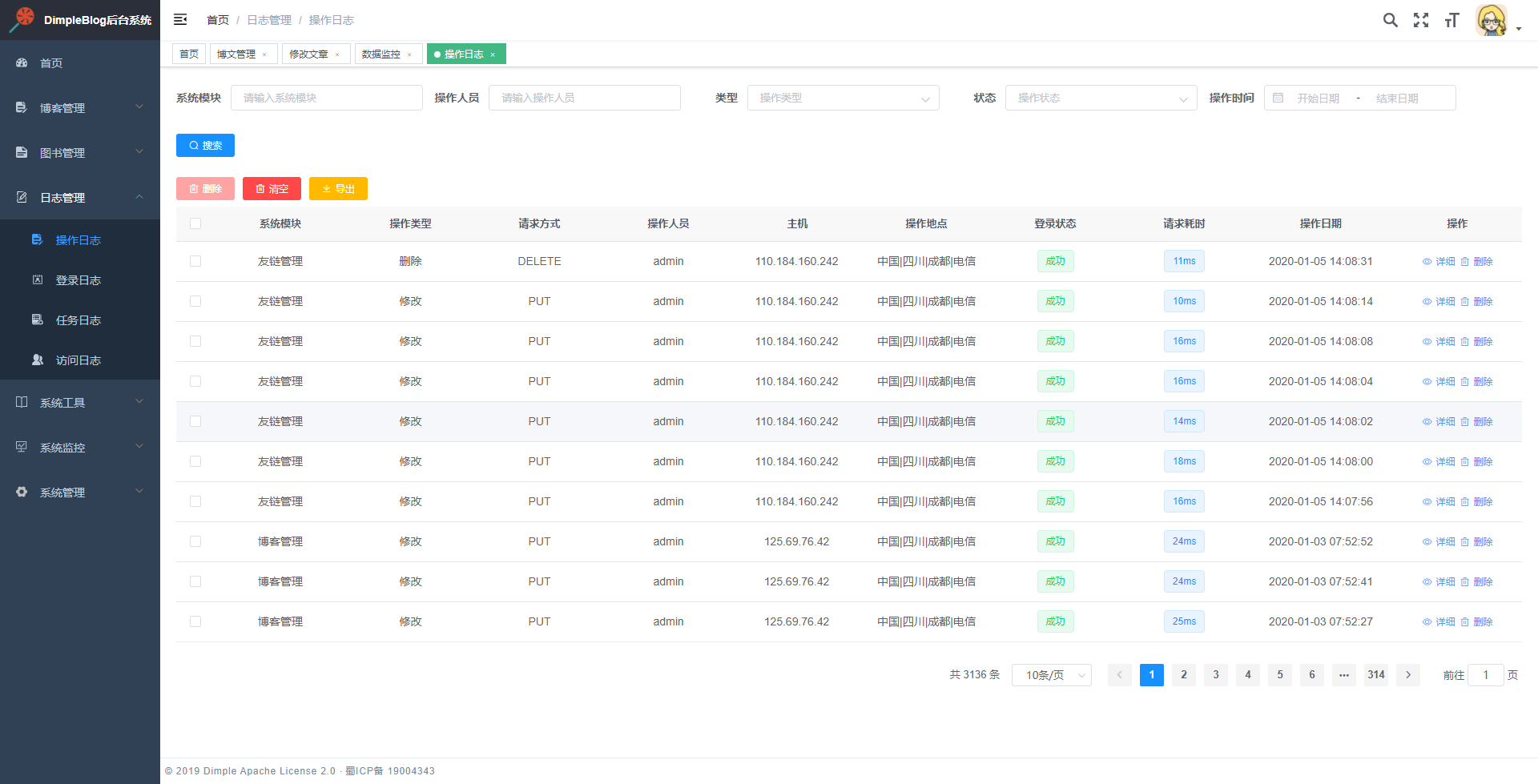Open 任务日志 in the sidebar
The image size is (1538, 784).
tap(80, 320)
